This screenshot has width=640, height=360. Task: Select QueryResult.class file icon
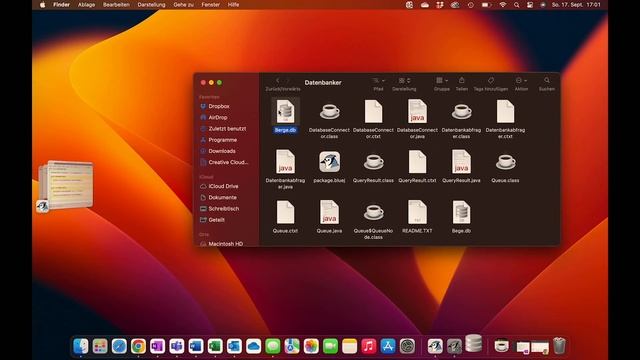(373, 162)
